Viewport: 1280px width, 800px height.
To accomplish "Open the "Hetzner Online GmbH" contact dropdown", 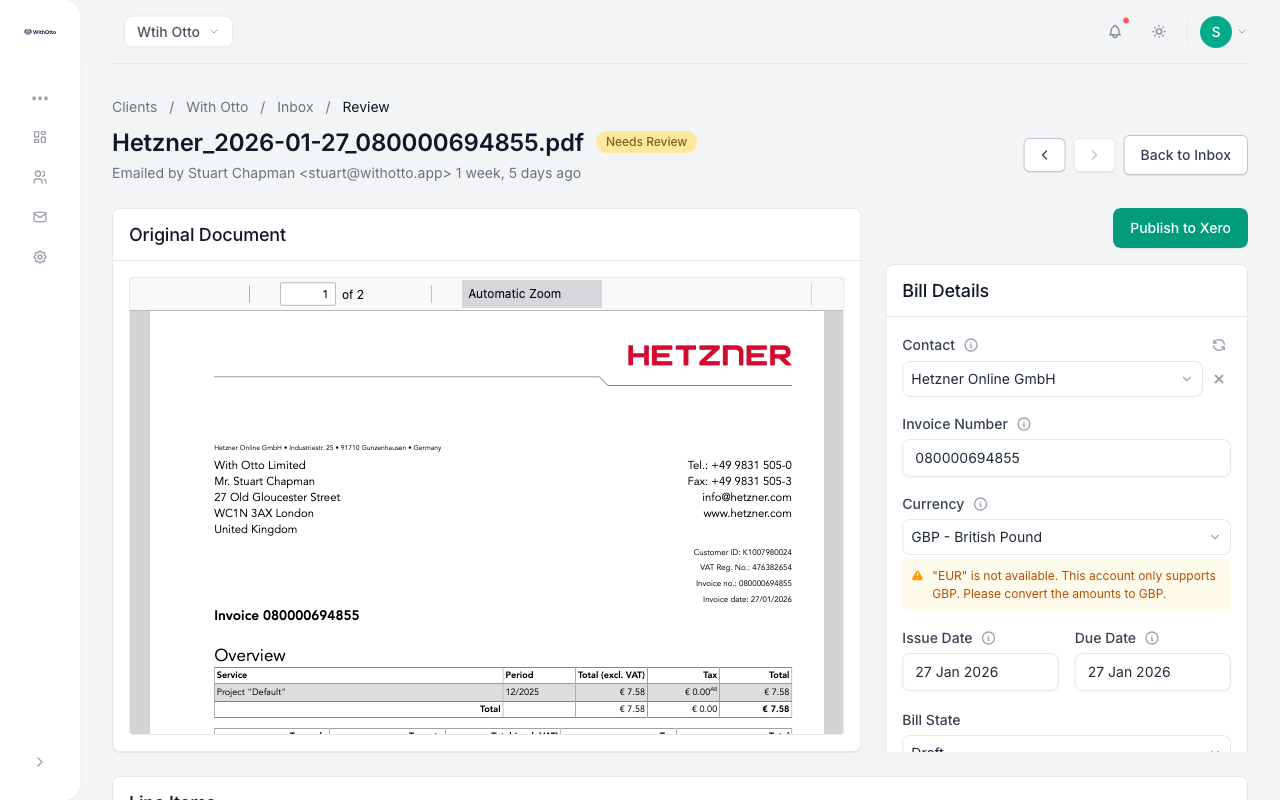I will (x=1052, y=379).
